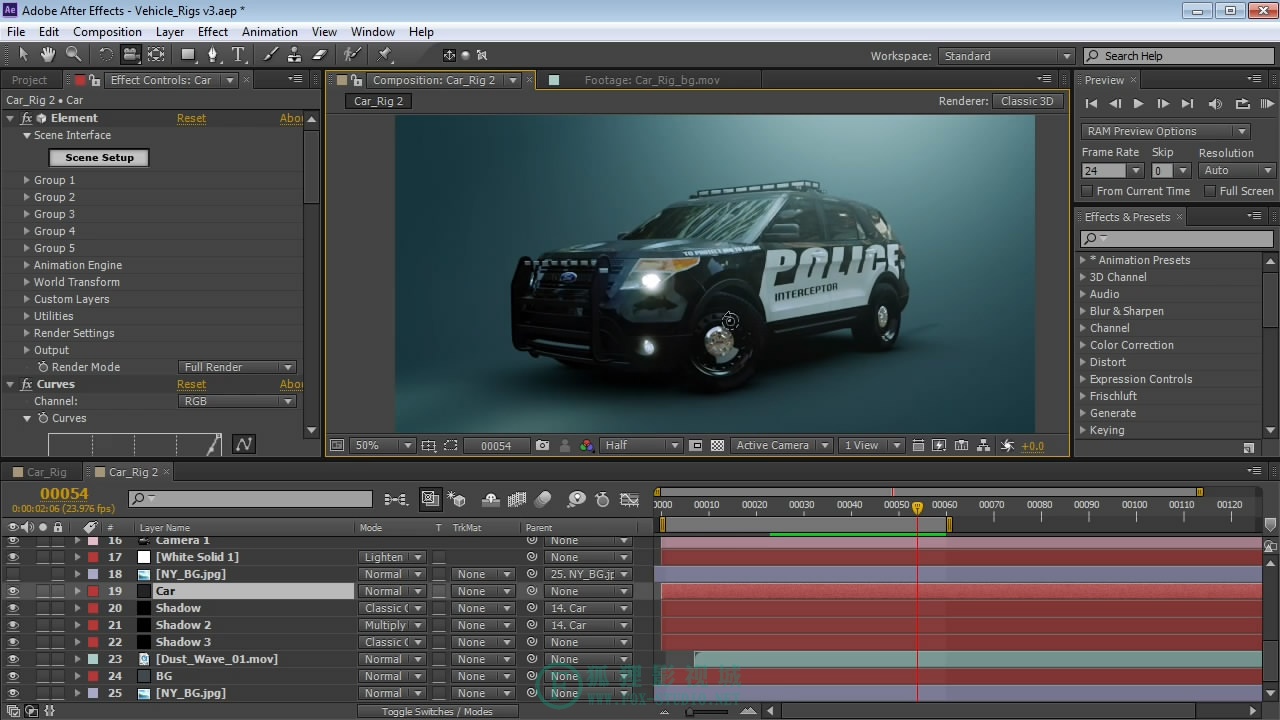The image size is (1280, 720).
Task: Switch to the Project panel tab
Action: point(29,80)
